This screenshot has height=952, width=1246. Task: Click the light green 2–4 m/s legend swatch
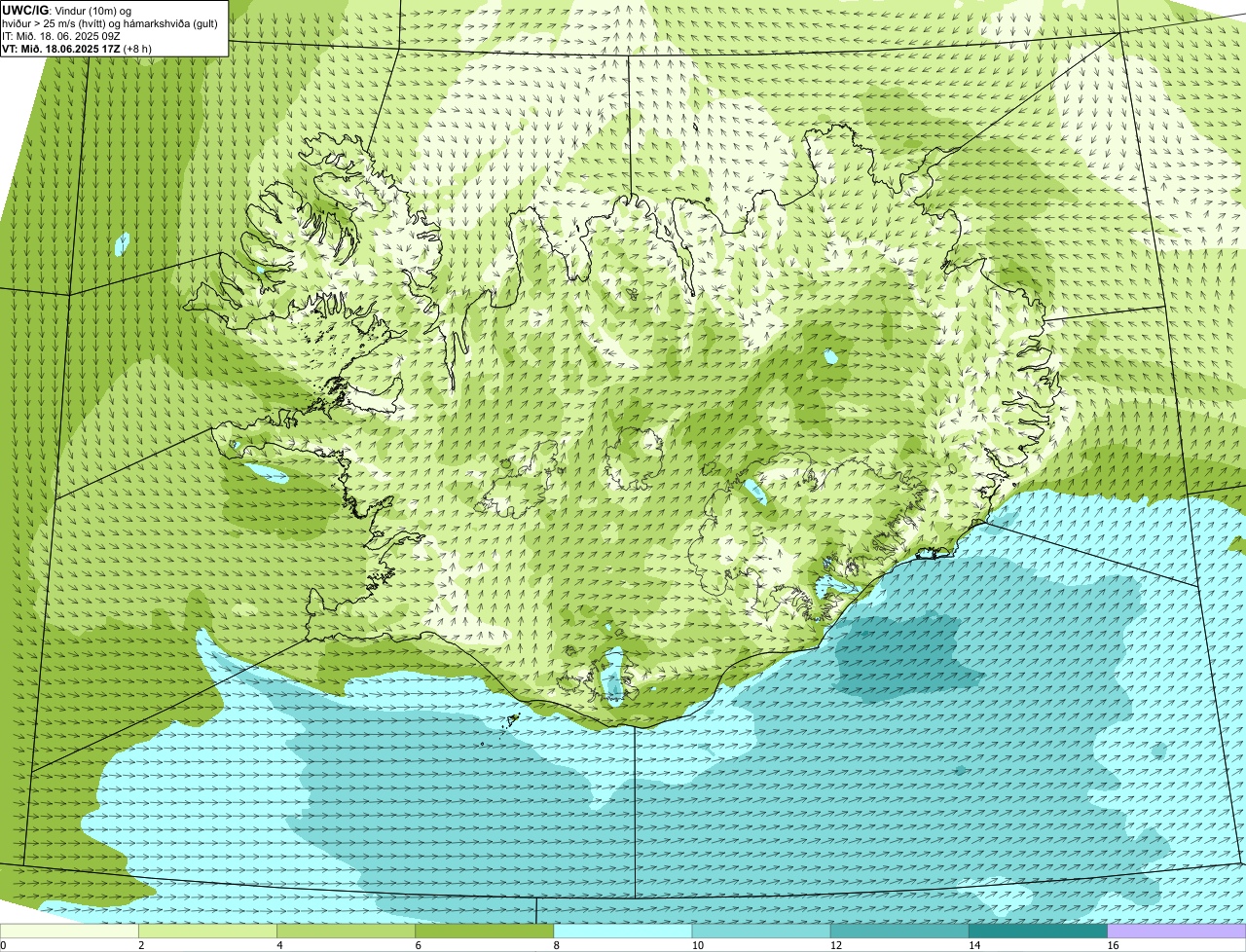click(x=207, y=932)
